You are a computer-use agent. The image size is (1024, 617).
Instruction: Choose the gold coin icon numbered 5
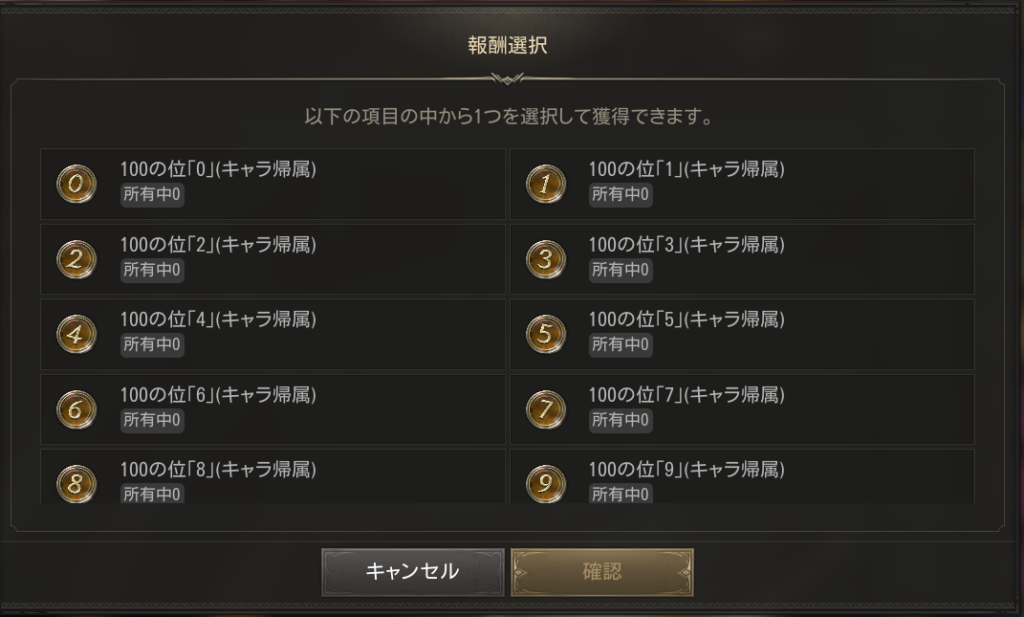point(545,334)
